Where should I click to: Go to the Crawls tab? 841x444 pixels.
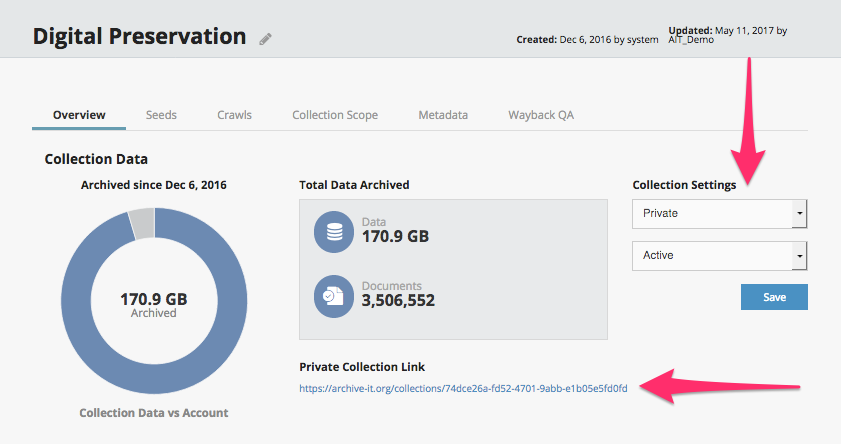[234, 115]
